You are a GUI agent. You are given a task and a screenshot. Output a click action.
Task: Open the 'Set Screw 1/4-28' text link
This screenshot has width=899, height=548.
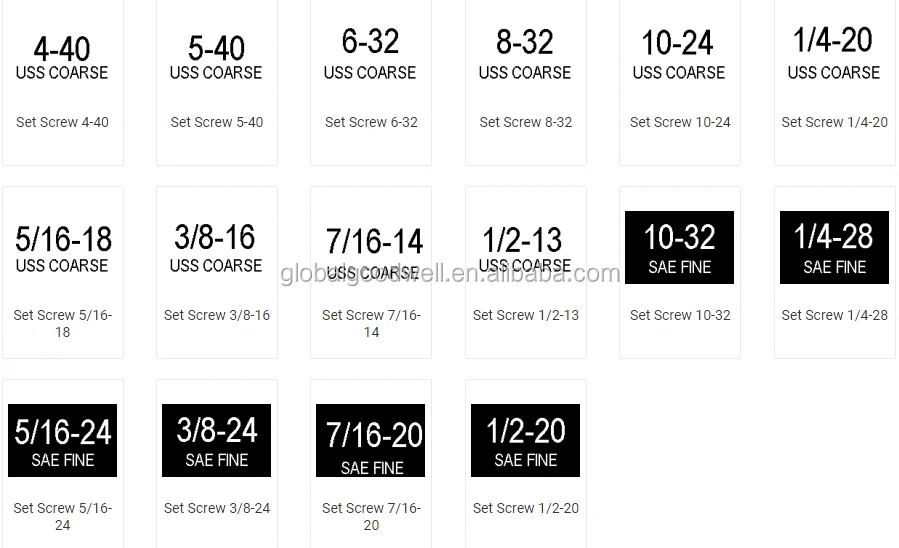834,315
